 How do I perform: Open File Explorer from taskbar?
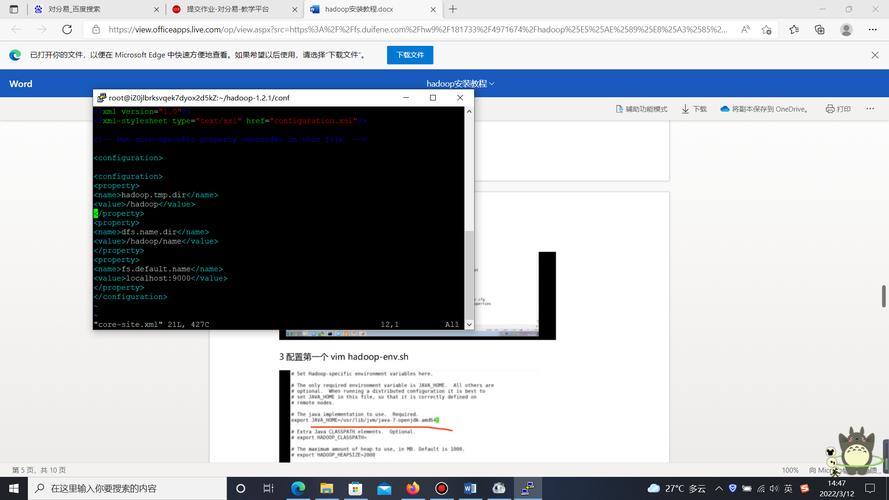[x=327, y=488]
